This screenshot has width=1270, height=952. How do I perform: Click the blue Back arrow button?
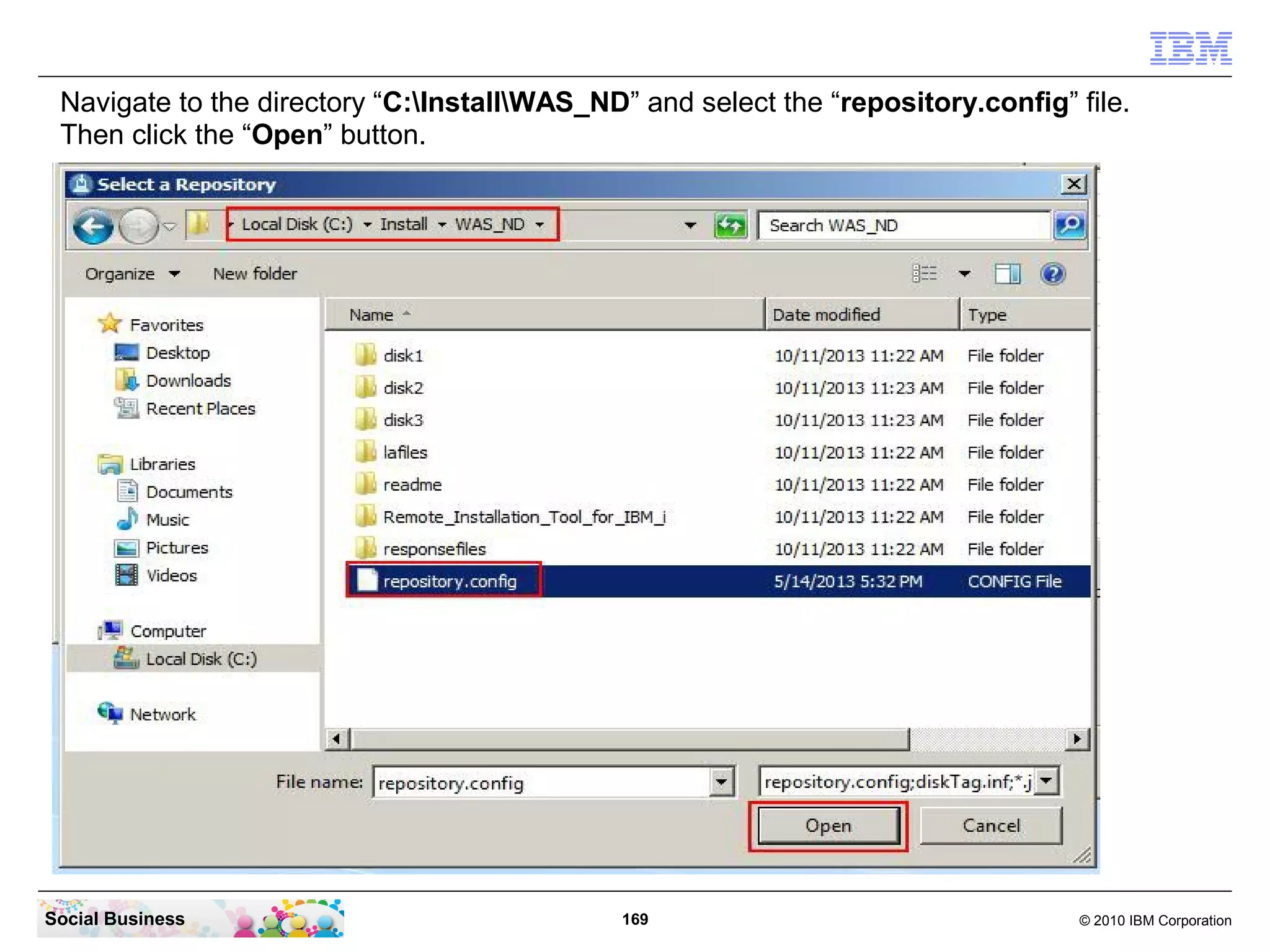pyautogui.click(x=93, y=226)
